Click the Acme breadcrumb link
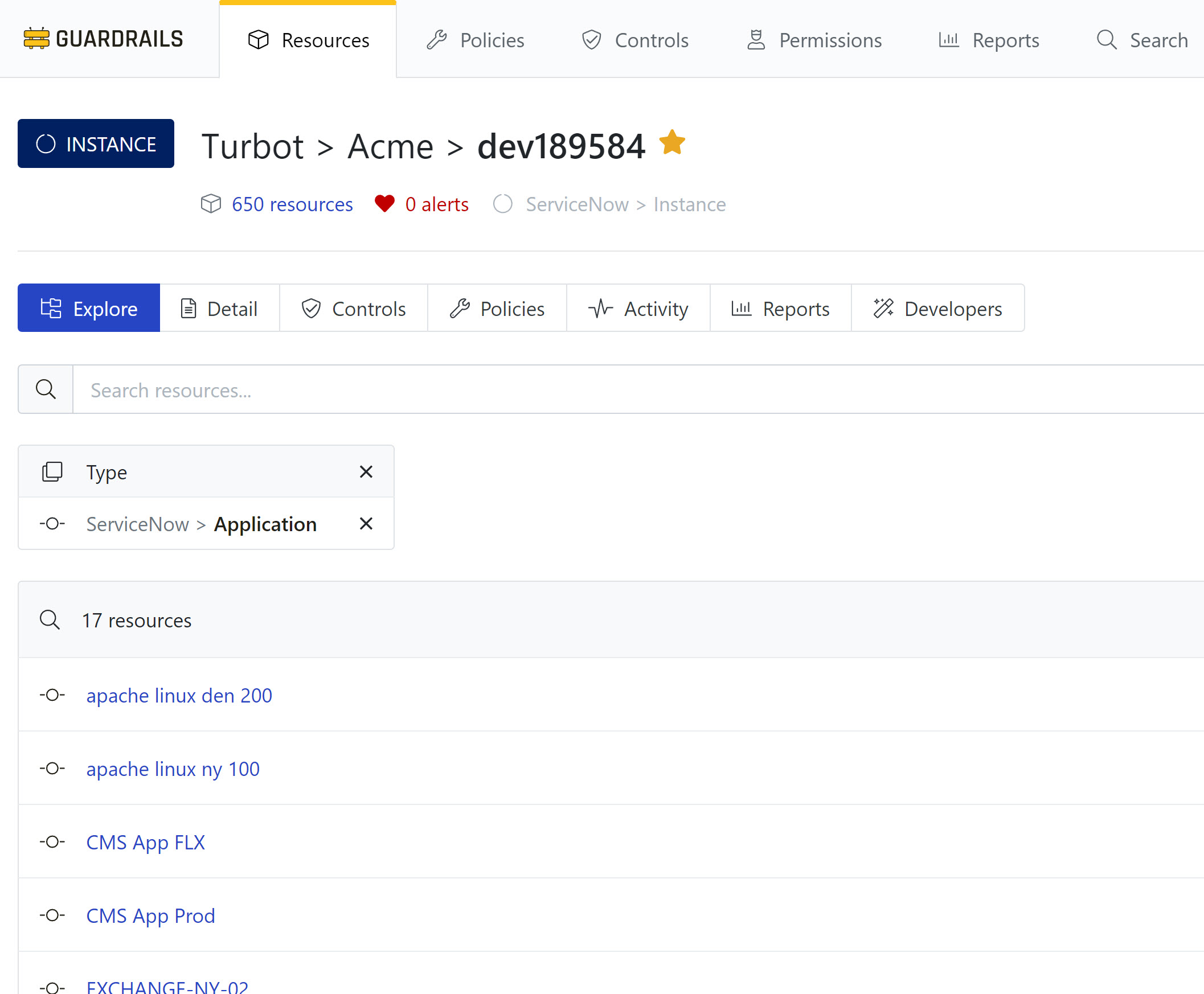The height and width of the screenshot is (994, 1204). click(390, 146)
